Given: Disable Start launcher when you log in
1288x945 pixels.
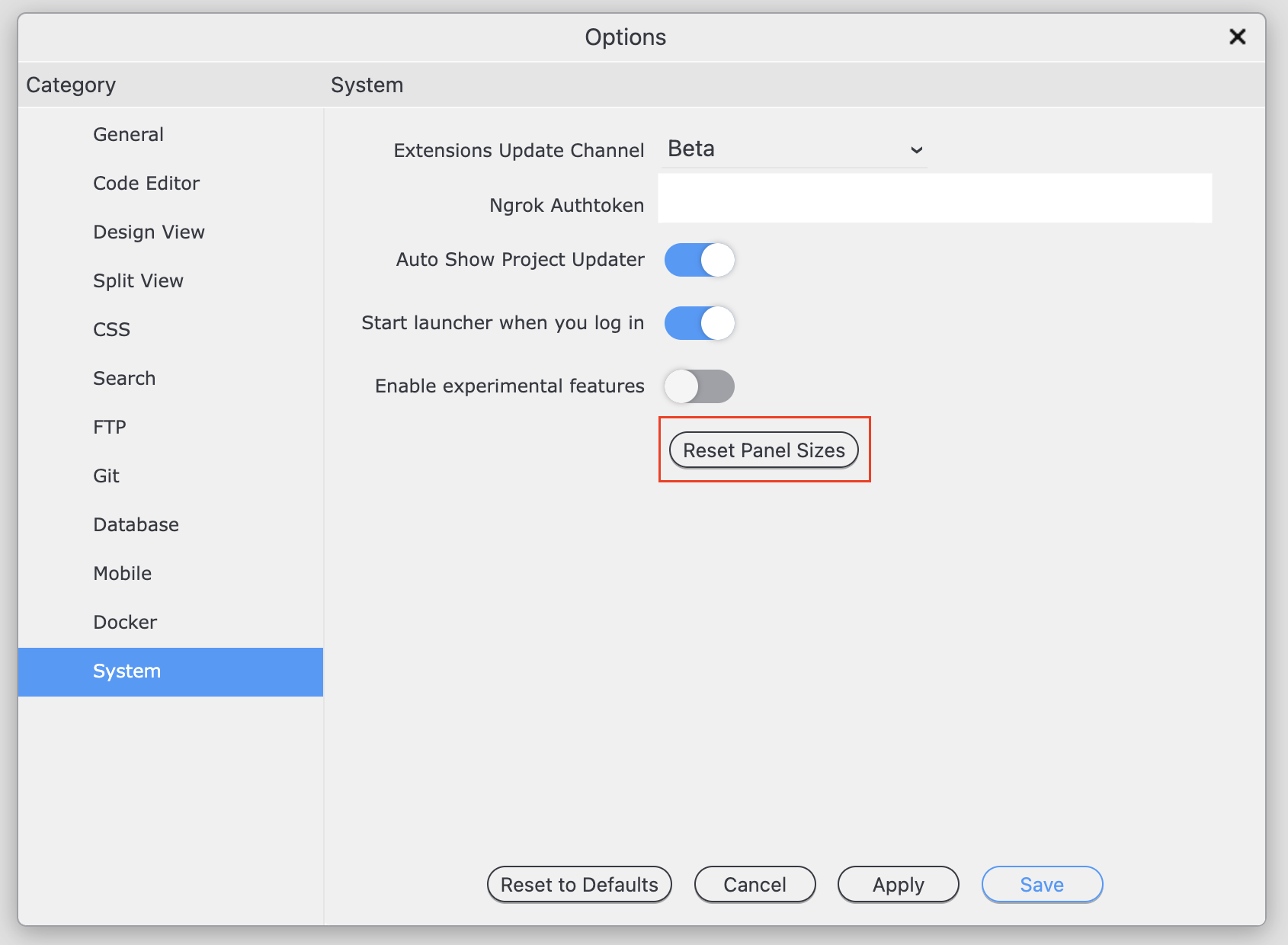Looking at the screenshot, I should pyautogui.click(x=699, y=323).
